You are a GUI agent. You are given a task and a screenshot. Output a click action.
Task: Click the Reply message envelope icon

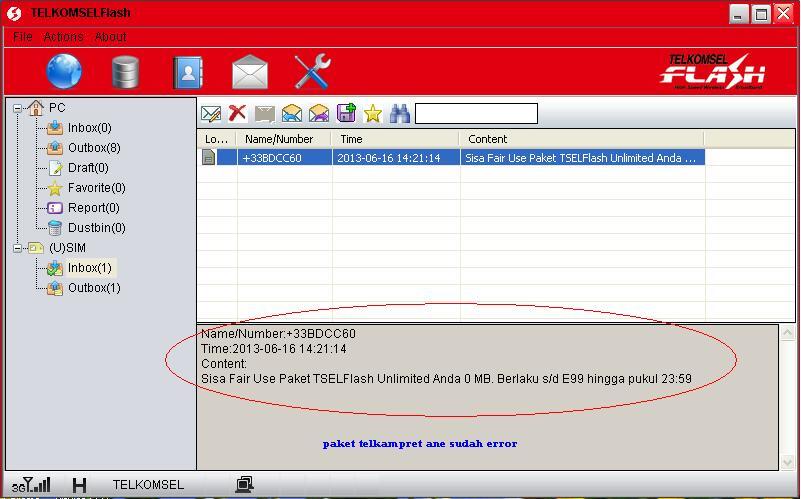point(292,113)
